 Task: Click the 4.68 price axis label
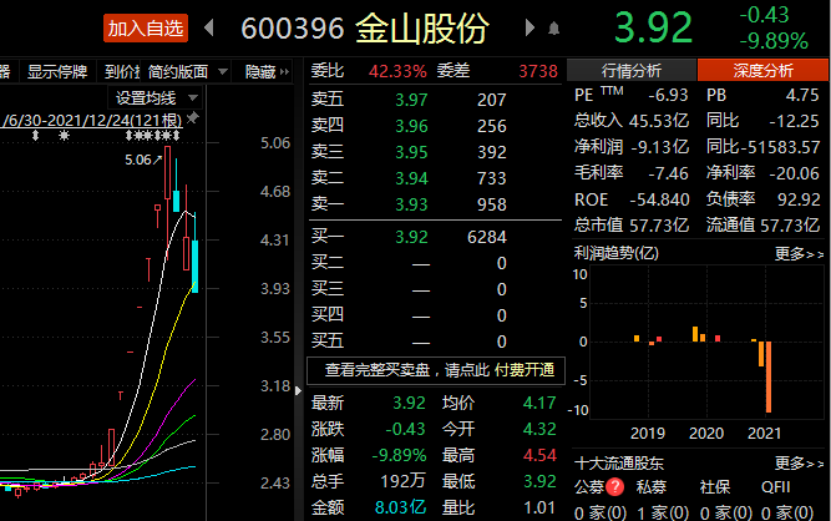(275, 191)
